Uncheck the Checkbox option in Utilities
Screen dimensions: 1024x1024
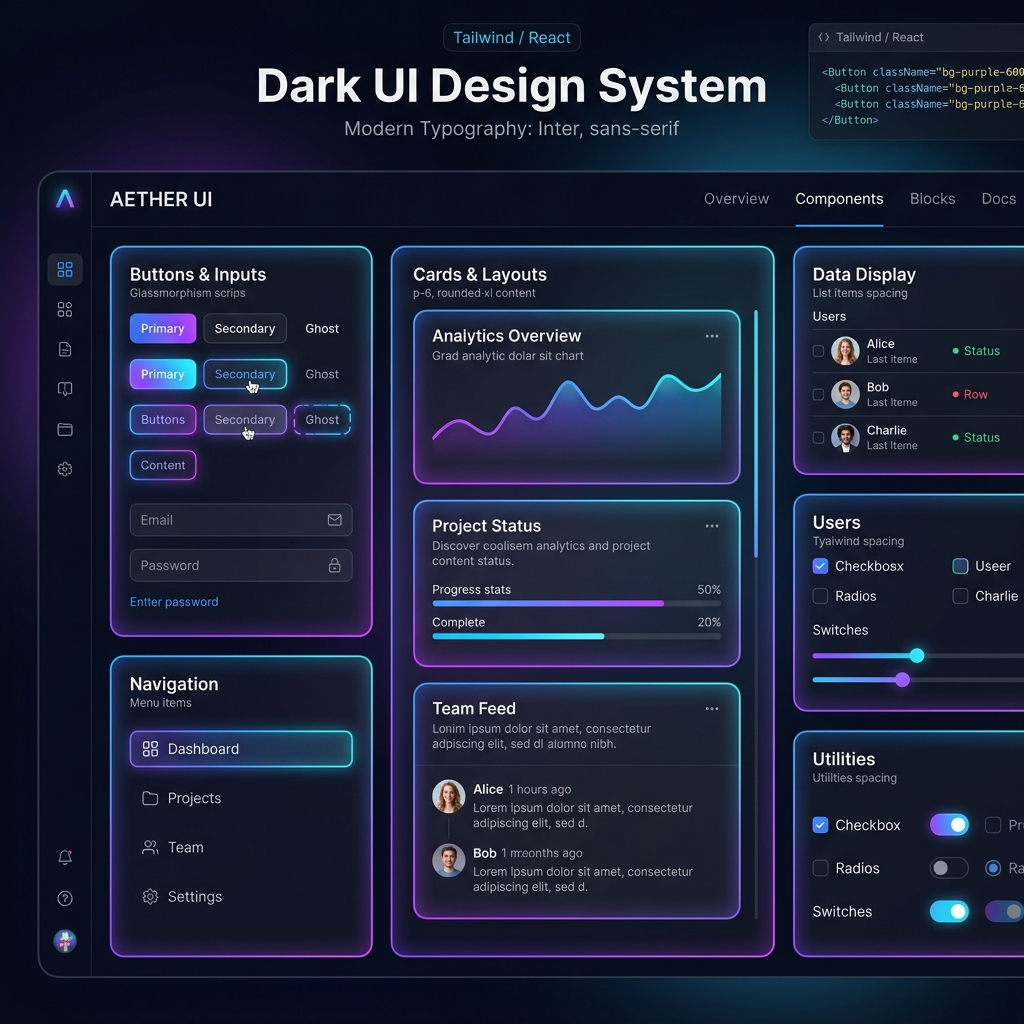(820, 825)
